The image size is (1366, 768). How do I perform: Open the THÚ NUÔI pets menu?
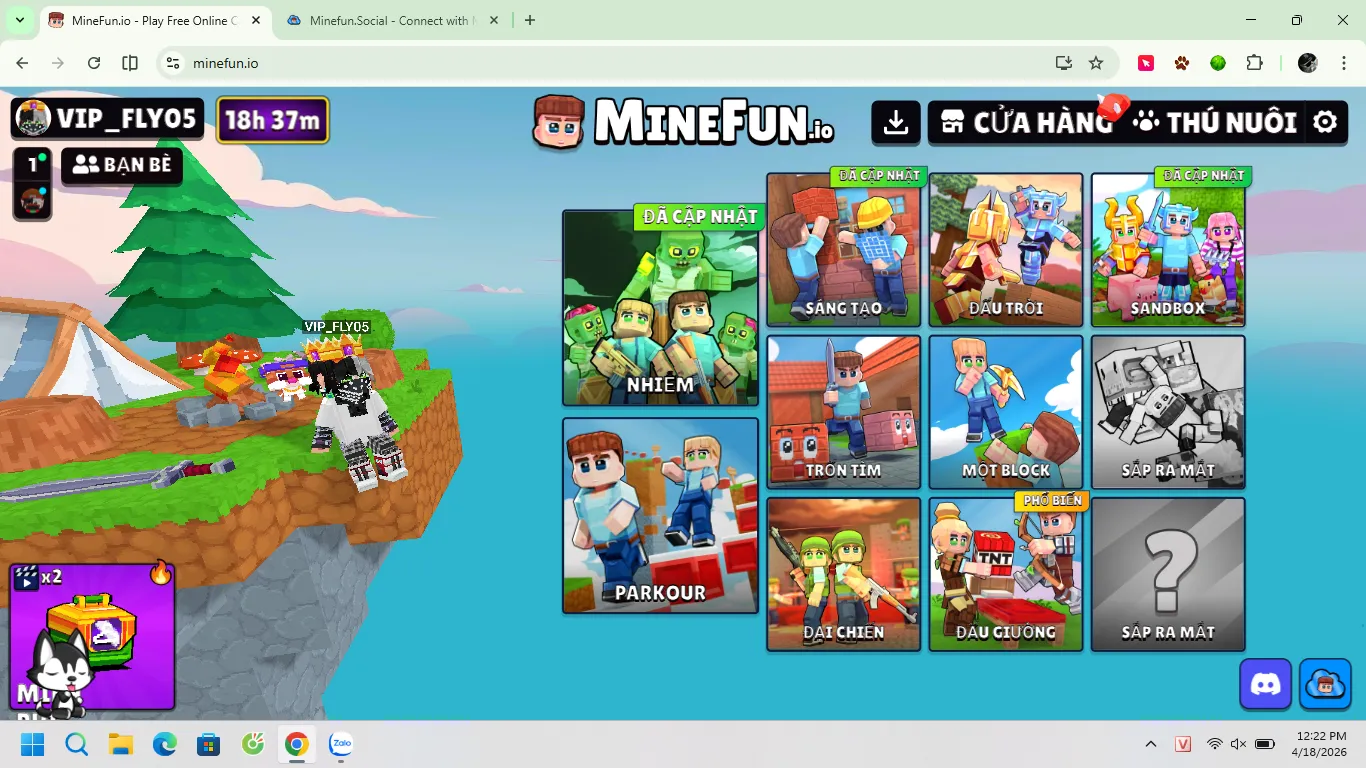(x=1215, y=122)
